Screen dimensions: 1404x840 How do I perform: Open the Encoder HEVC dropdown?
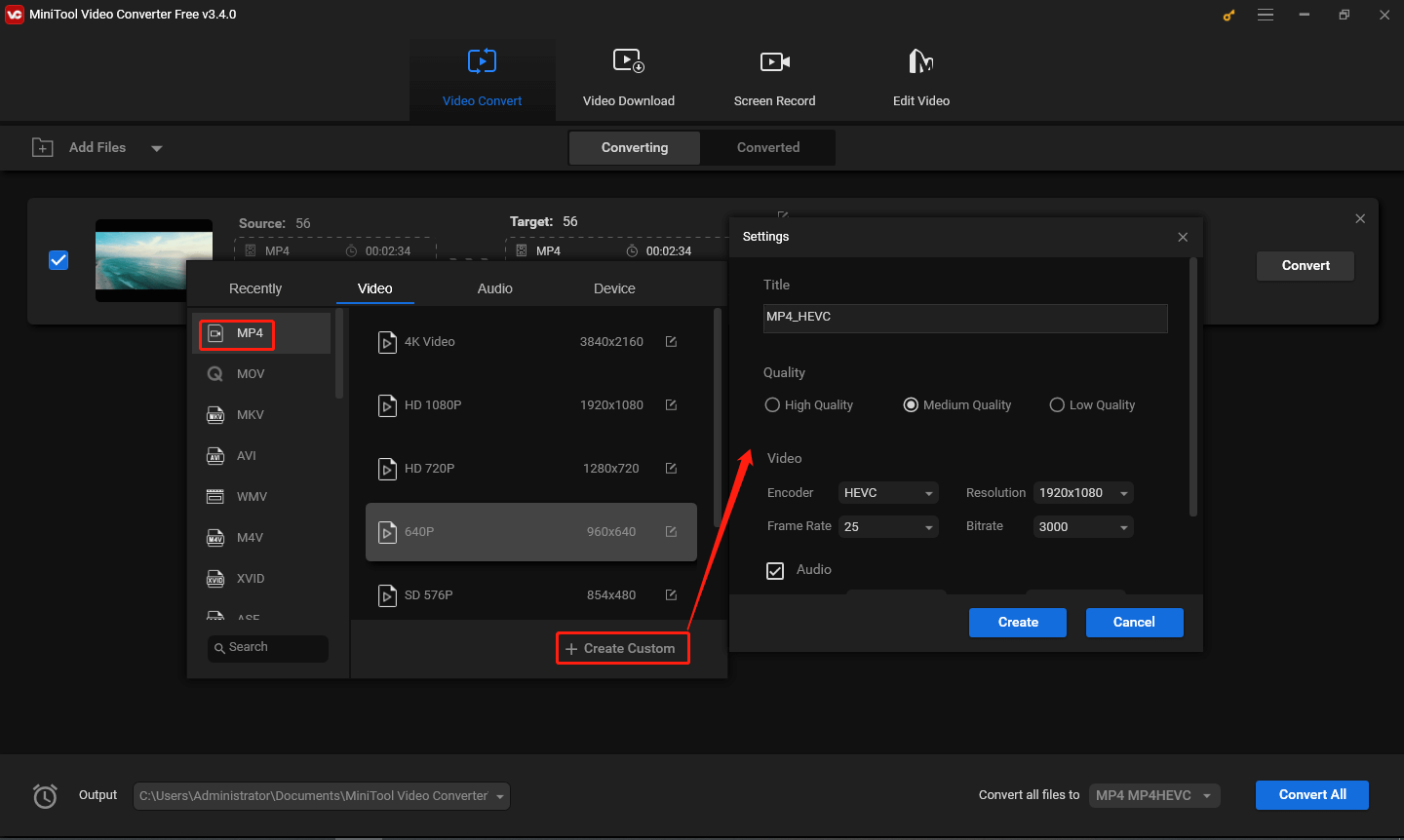(x=888, y=493)
